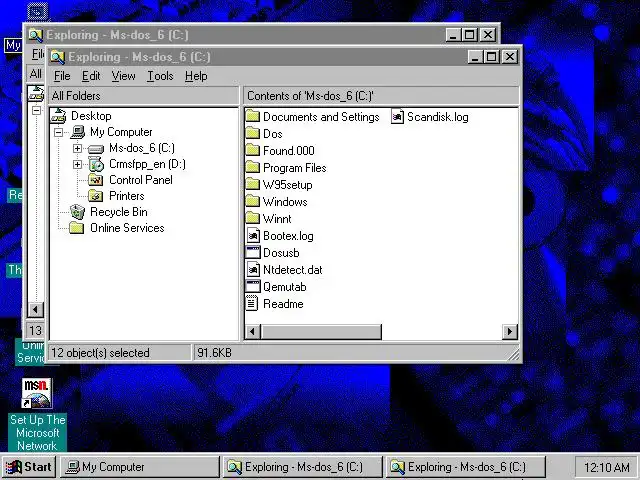Open the Edit menu
Screen dimensions: 640x480
tap(91, 76)
